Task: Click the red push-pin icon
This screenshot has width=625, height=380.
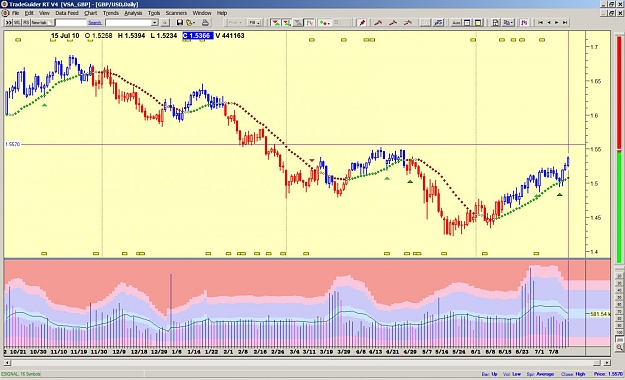Action: point(362,23)
